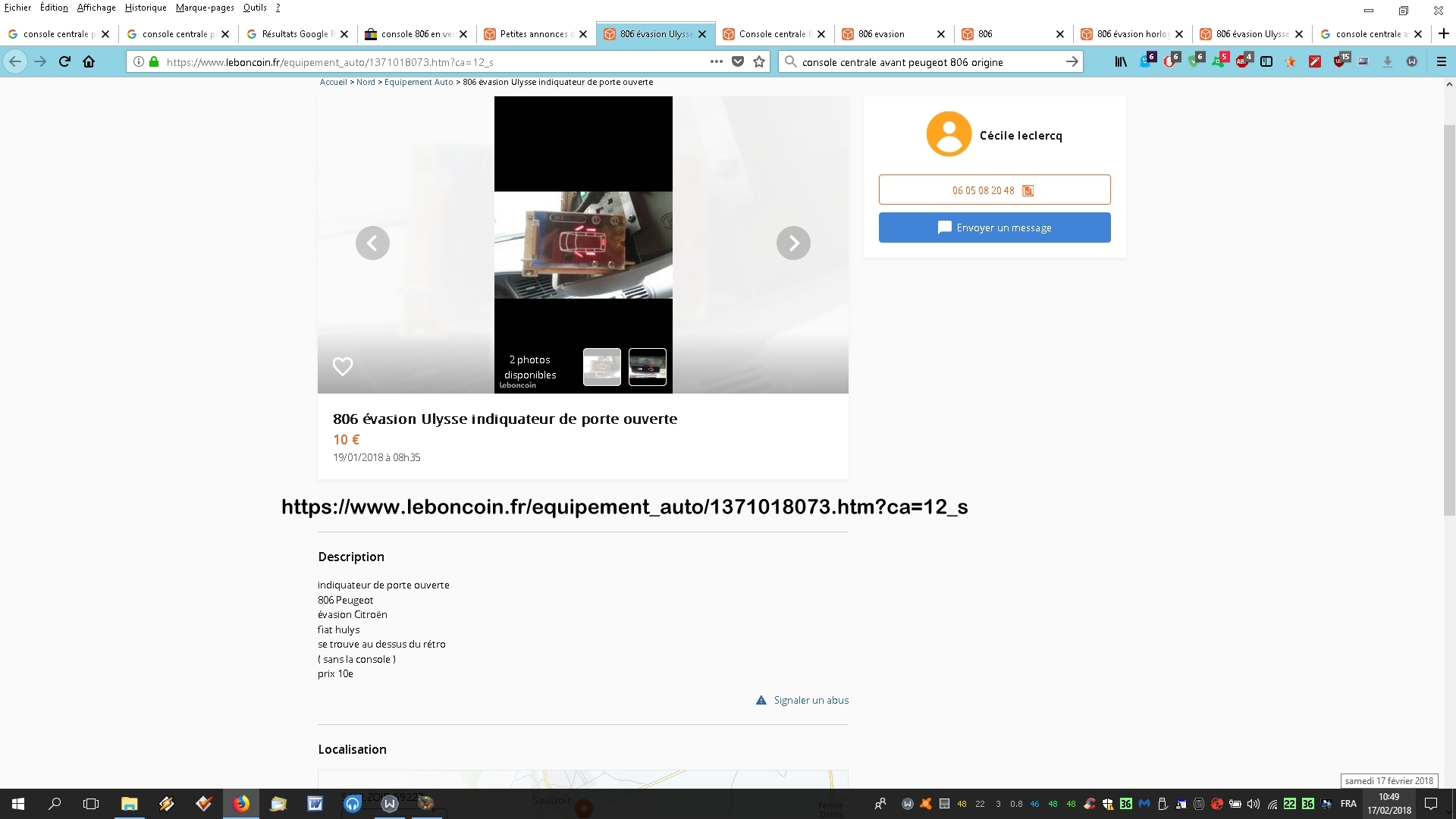Save page to Pocket
1456x819 pixels.
pyautogui.click(x=738, y=62)
